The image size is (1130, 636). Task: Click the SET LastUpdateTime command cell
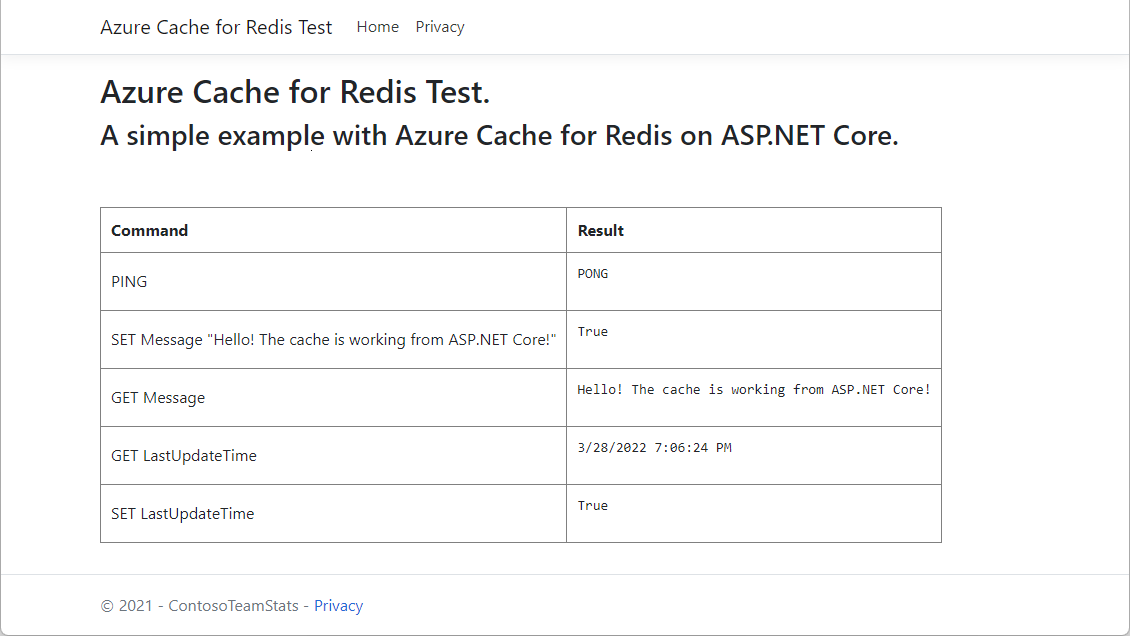pyautogui.click(x=183, y=513)
